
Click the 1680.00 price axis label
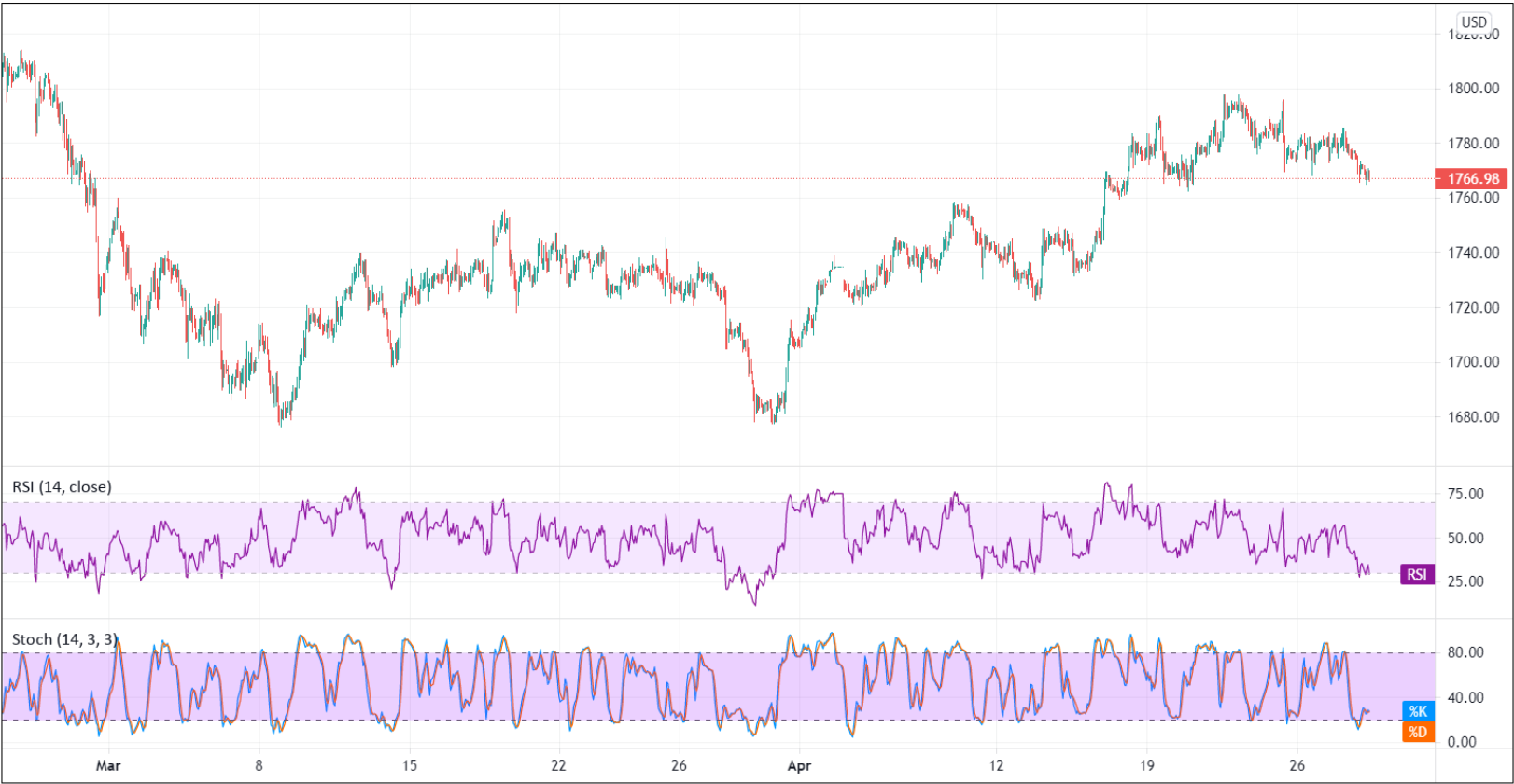click(1473, 417)
